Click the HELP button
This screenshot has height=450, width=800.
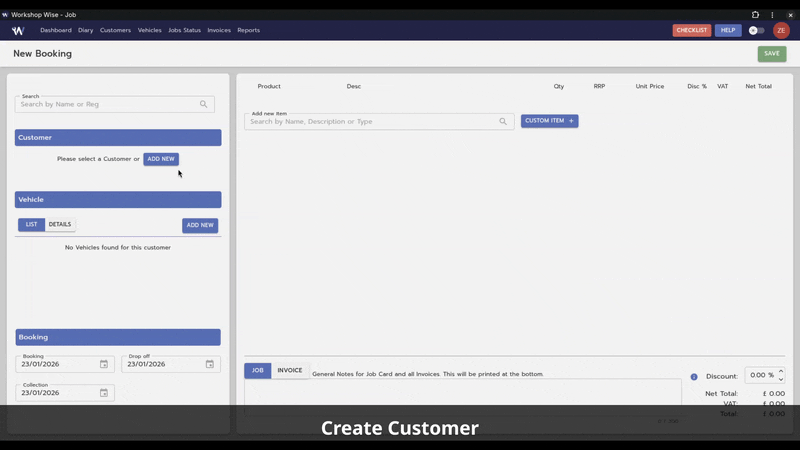point(728,30)
